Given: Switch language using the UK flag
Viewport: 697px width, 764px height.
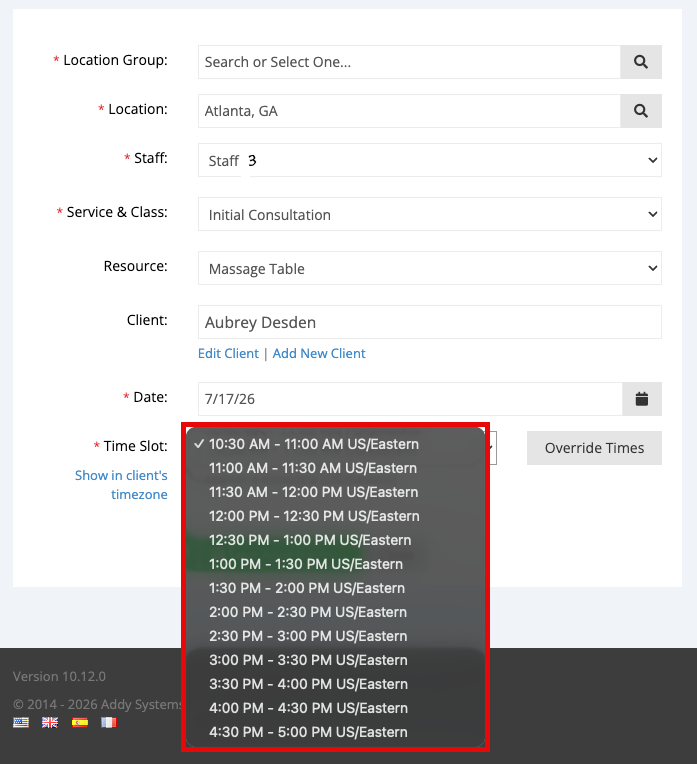Looking at the screenshot, I should click(x=50, y=722).
